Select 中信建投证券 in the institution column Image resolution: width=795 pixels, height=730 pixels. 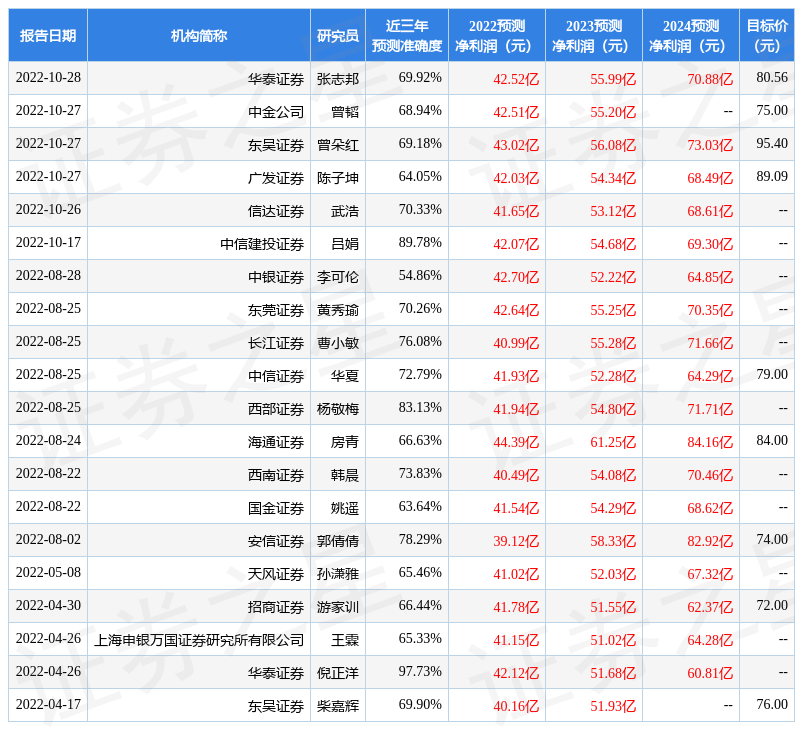coord(262,244)
